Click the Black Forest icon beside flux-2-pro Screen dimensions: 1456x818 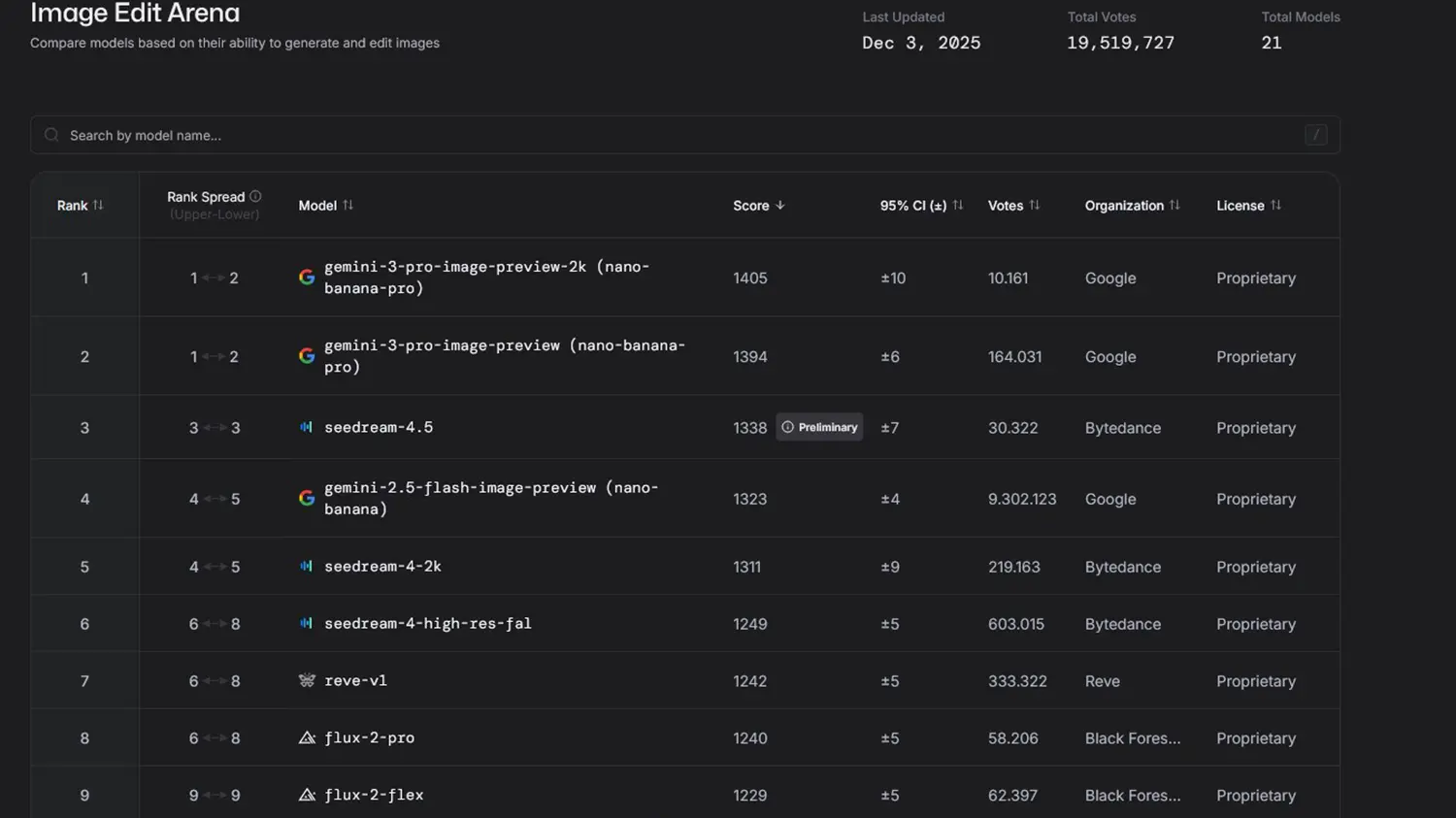[307, 738]
